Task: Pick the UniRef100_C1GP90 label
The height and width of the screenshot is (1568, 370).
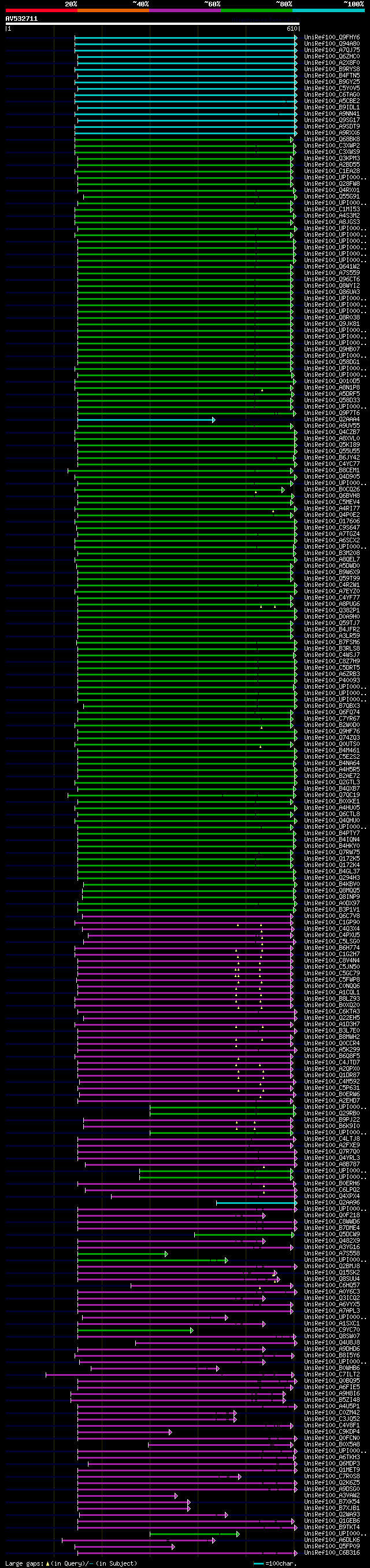Action: 332,923
